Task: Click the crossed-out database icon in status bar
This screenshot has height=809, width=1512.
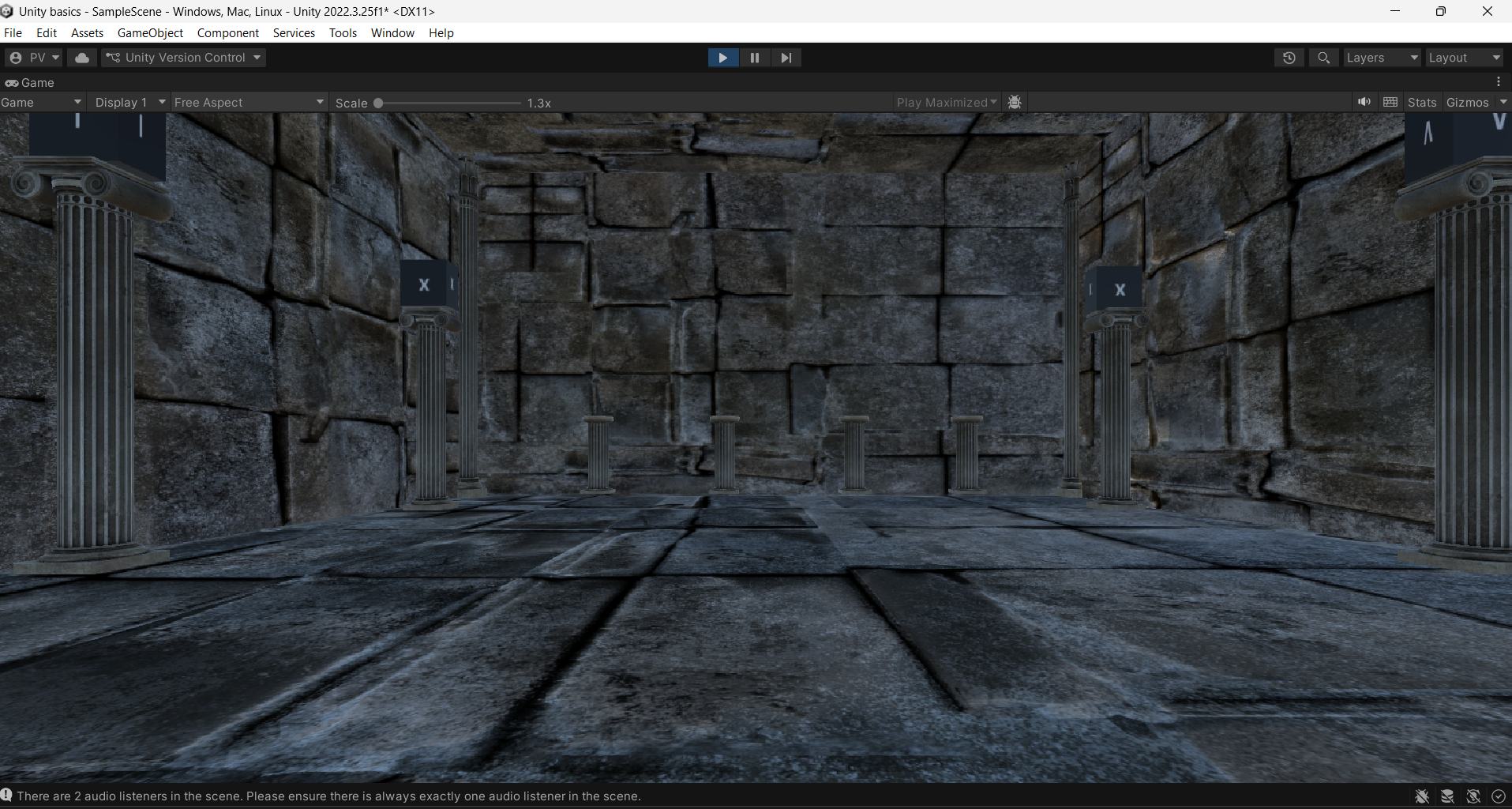Action: tap(1447, 796)
